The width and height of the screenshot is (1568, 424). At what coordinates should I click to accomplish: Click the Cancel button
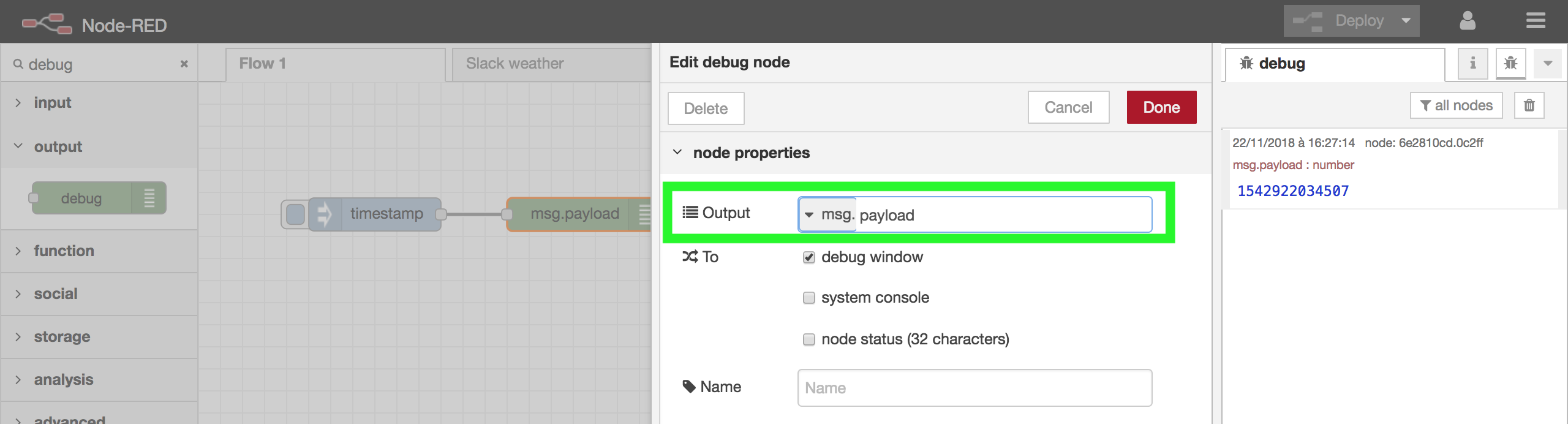[1068, 107]
